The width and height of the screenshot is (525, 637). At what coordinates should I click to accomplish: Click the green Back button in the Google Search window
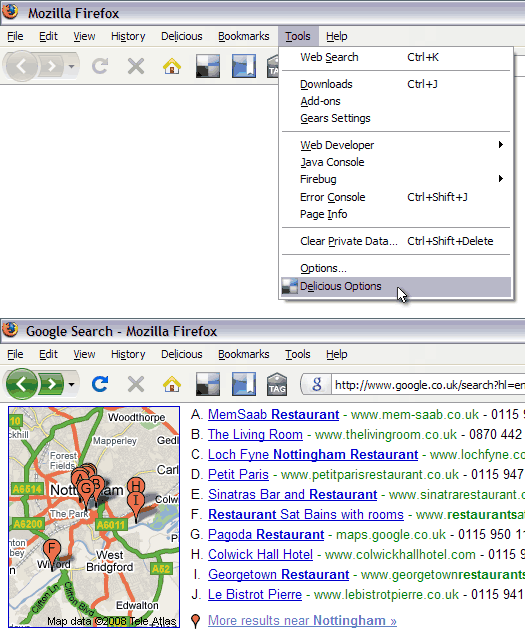coord(22,384)
